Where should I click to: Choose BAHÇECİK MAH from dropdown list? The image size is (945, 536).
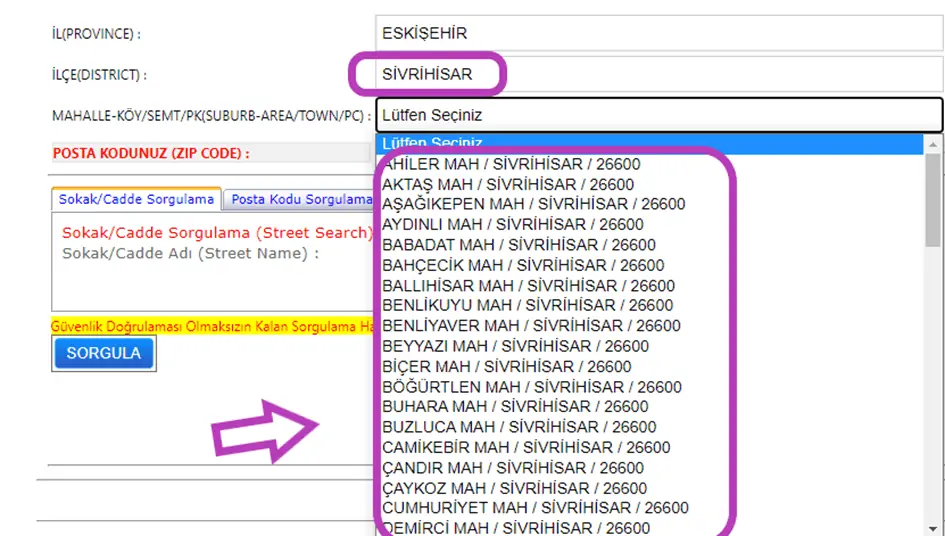click(x=523, y=265)
